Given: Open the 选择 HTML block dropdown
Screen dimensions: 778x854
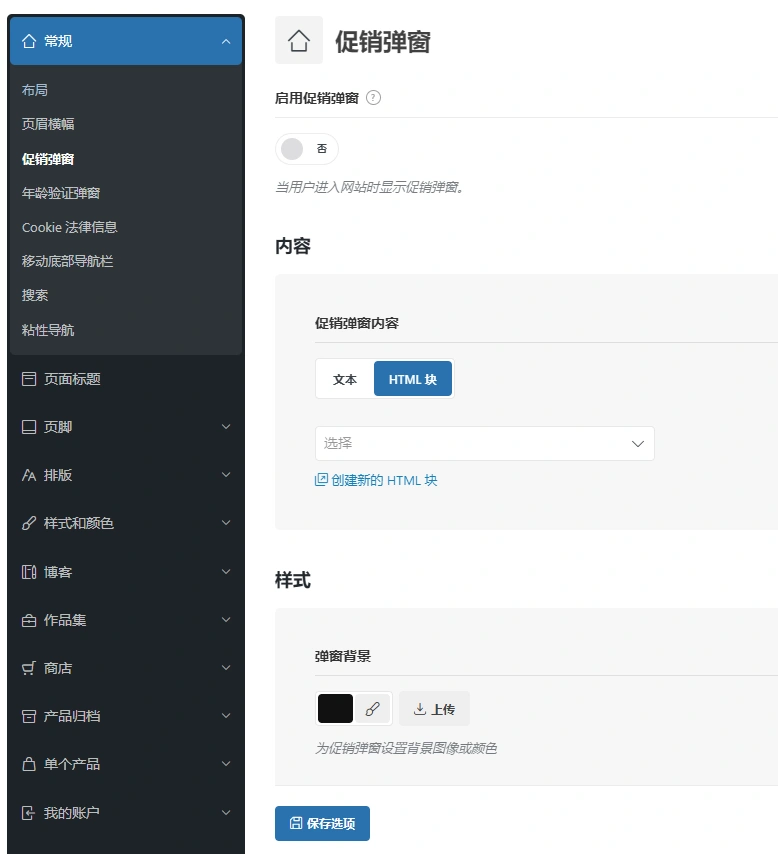Looking at the screenshot, I should (x=484, y=443).
